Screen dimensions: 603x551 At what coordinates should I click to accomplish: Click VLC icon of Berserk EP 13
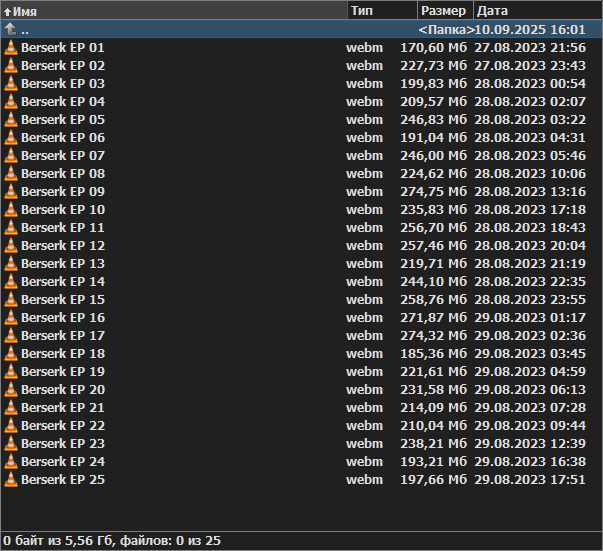tap(11, 263)
